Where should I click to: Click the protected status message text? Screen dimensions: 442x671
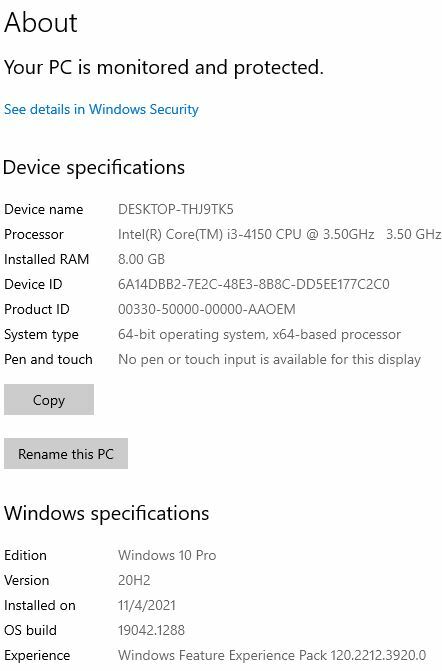tap(164, 68)
